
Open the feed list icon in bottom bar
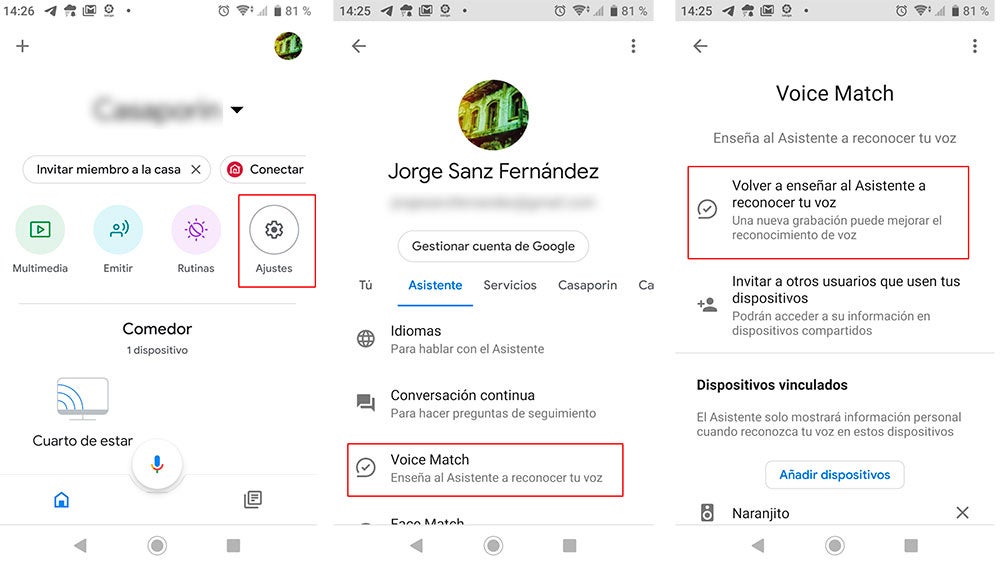pyautogui.click(x=253, y=499)
